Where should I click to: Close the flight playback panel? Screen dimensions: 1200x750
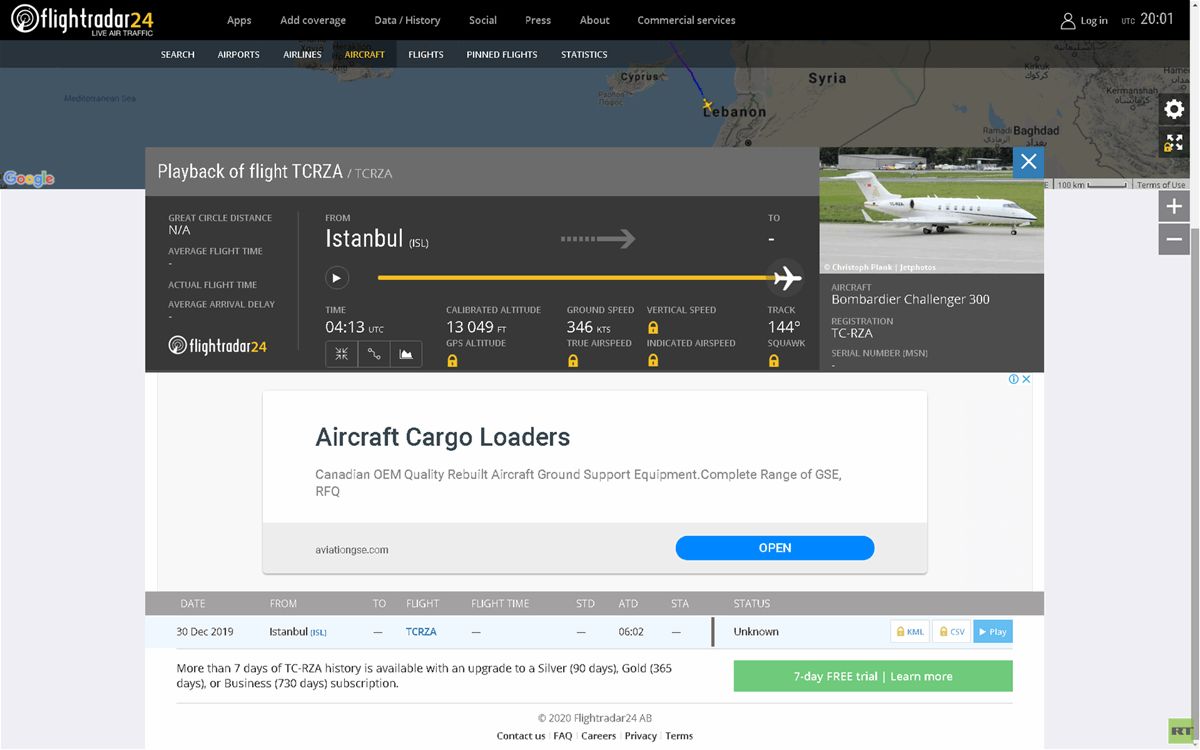click(x=1028, y=162)
